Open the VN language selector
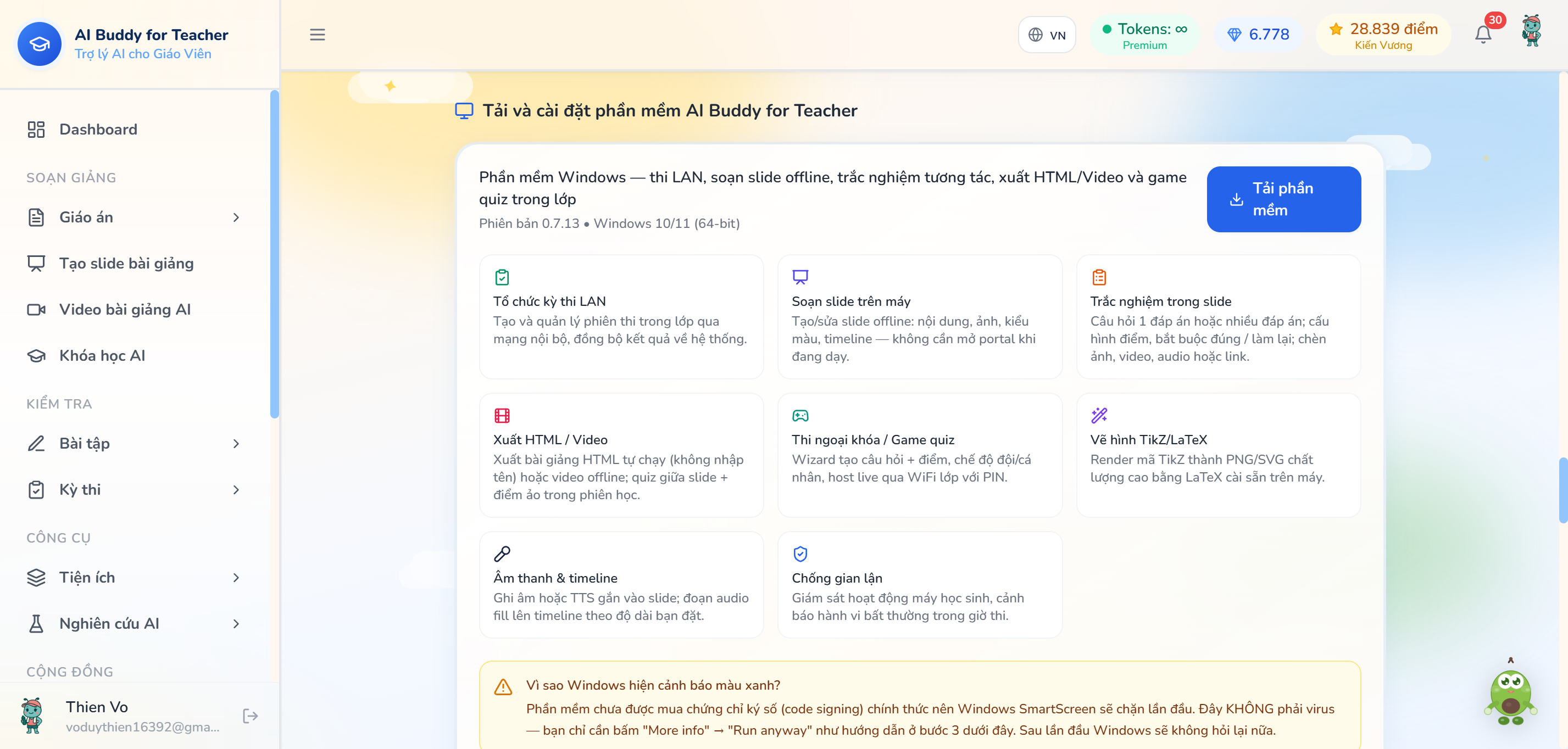The image size is (1568, 749). (1047, 35)
